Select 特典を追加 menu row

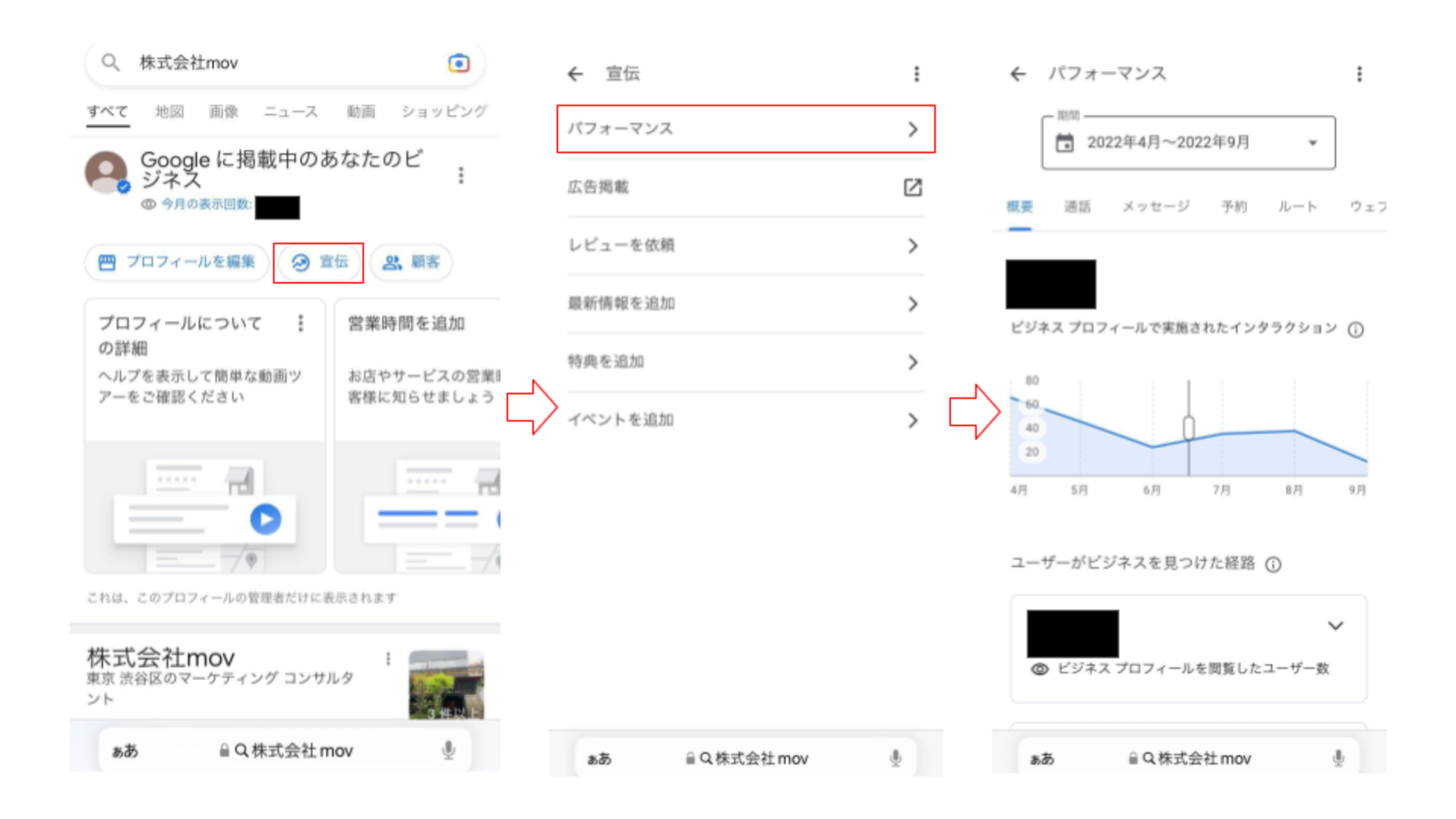(745, 362)
